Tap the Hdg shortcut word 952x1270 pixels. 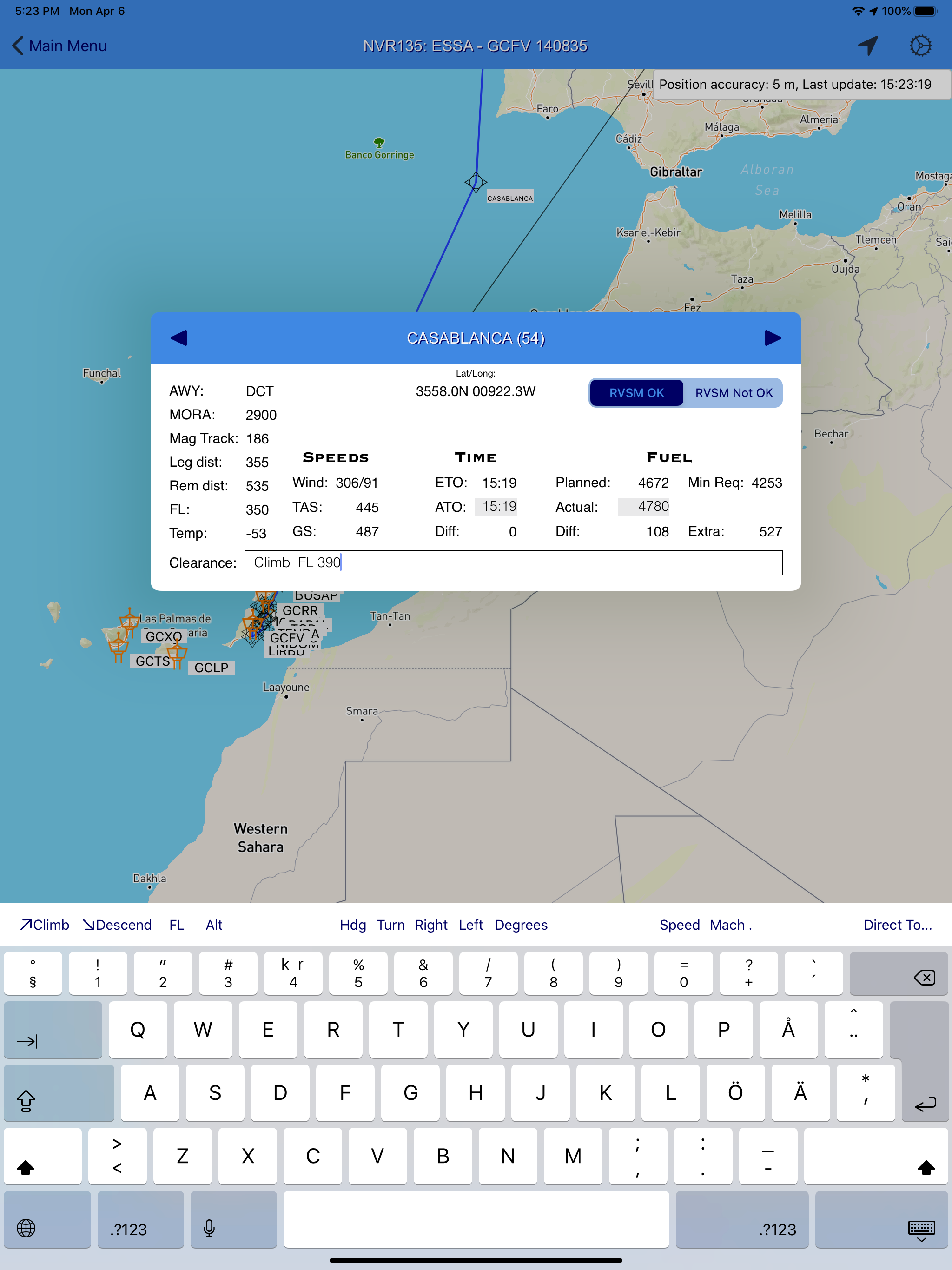click(x=352, y=925)
